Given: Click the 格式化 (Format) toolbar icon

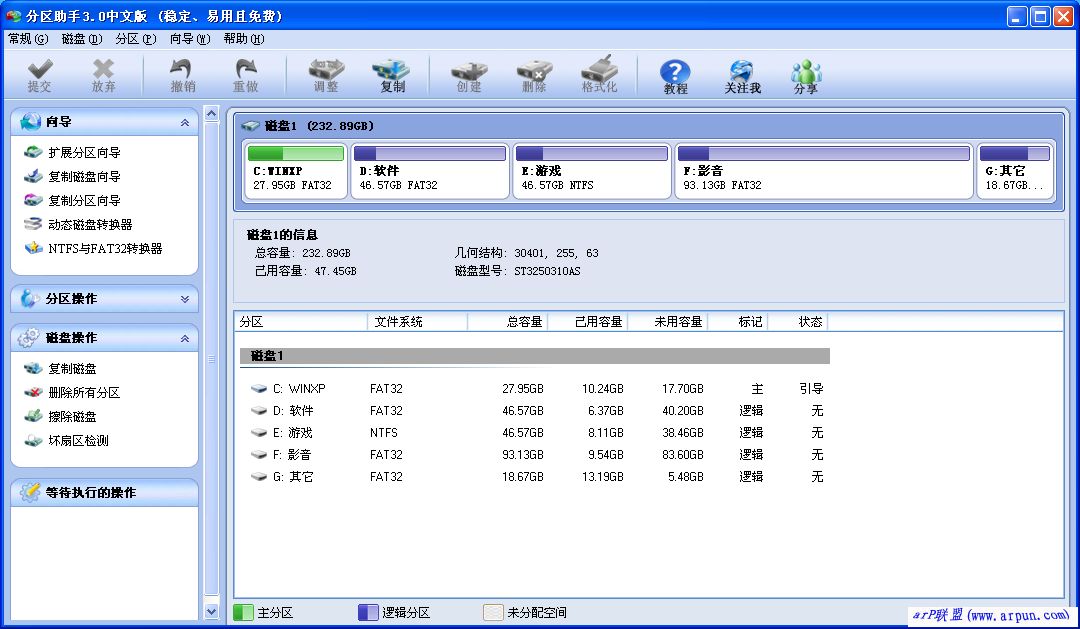Looking at the screenshot, I should pos(599,75).
